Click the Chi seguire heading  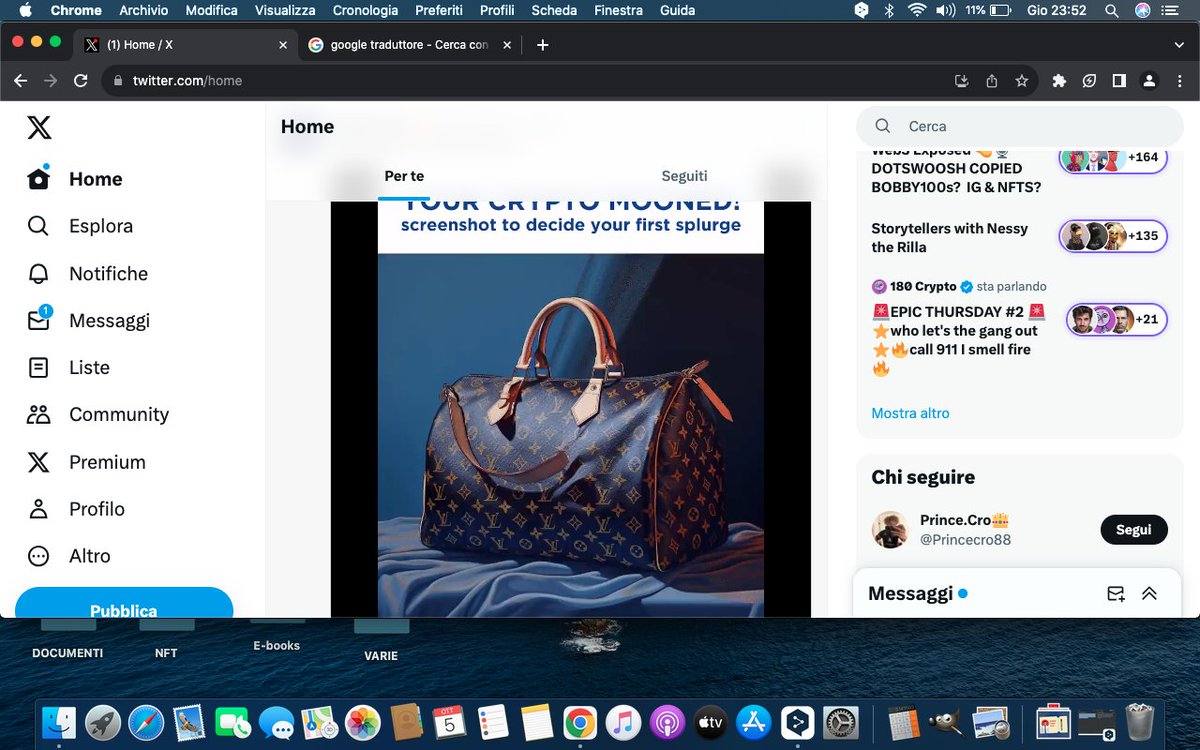pyautogui.click(x=923, y=477)
